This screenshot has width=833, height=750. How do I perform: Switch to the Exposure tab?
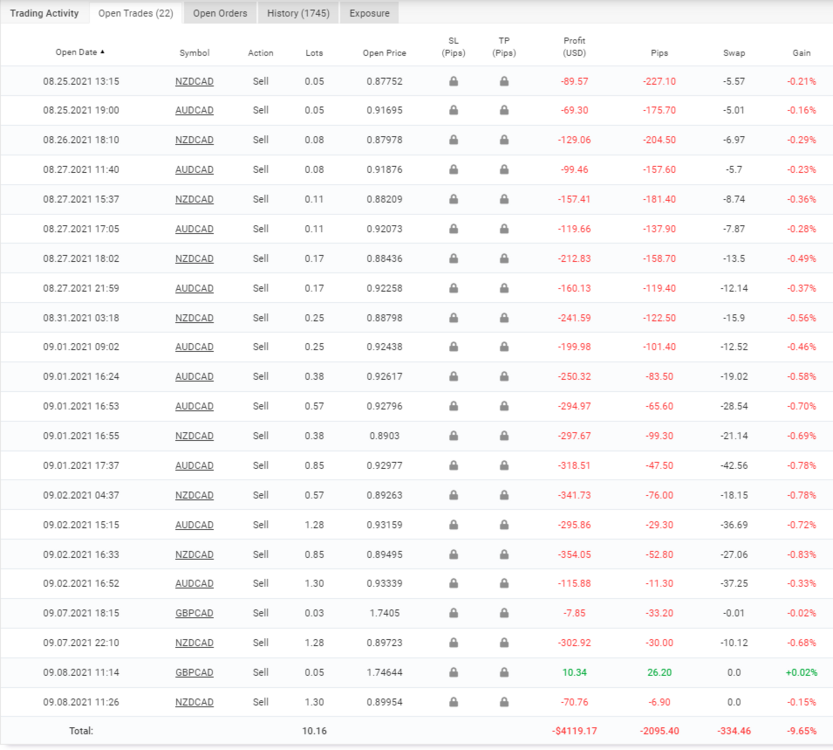[x=369, y=13]
